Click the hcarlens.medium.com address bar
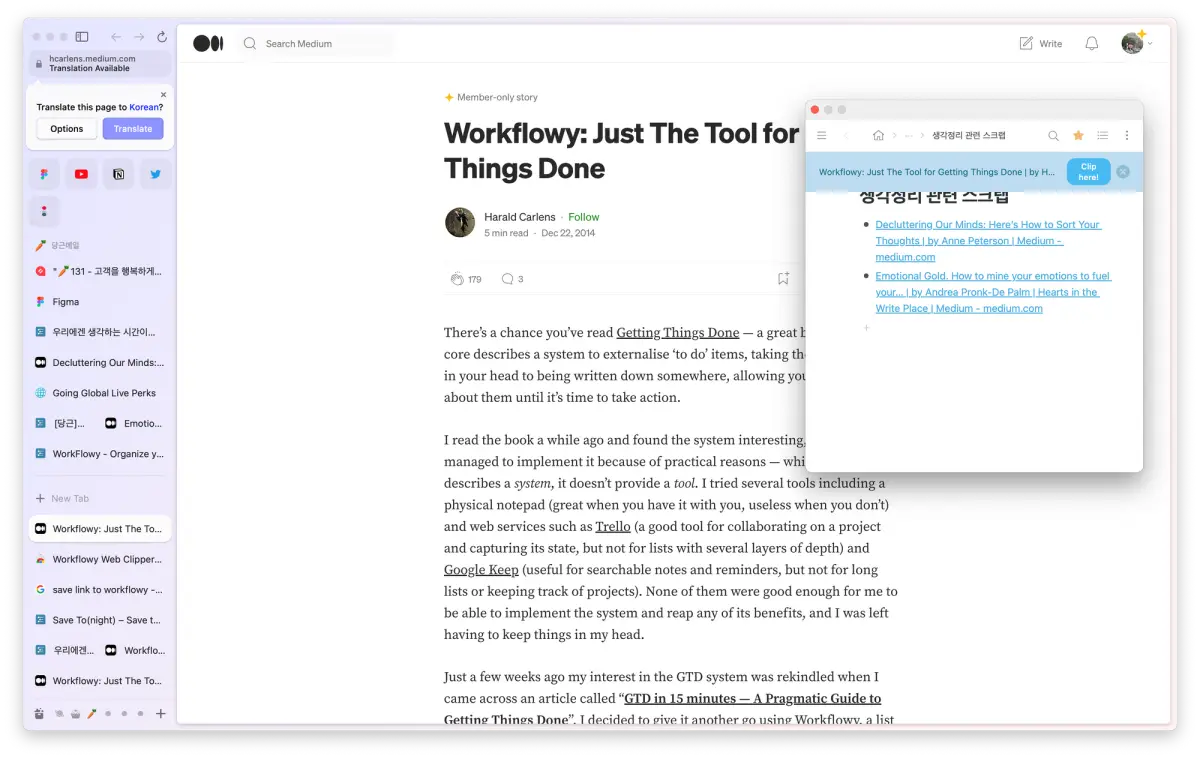 pyautogui.click(x=100, y=64)
